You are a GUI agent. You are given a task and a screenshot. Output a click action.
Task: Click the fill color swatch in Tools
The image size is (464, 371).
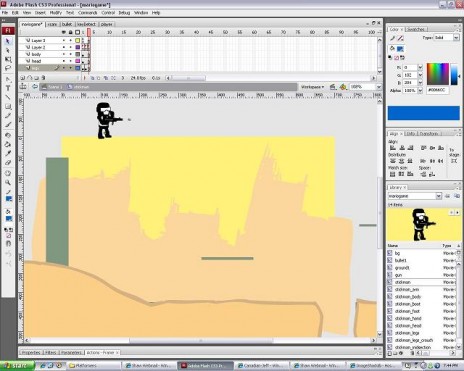coord(9,219)
